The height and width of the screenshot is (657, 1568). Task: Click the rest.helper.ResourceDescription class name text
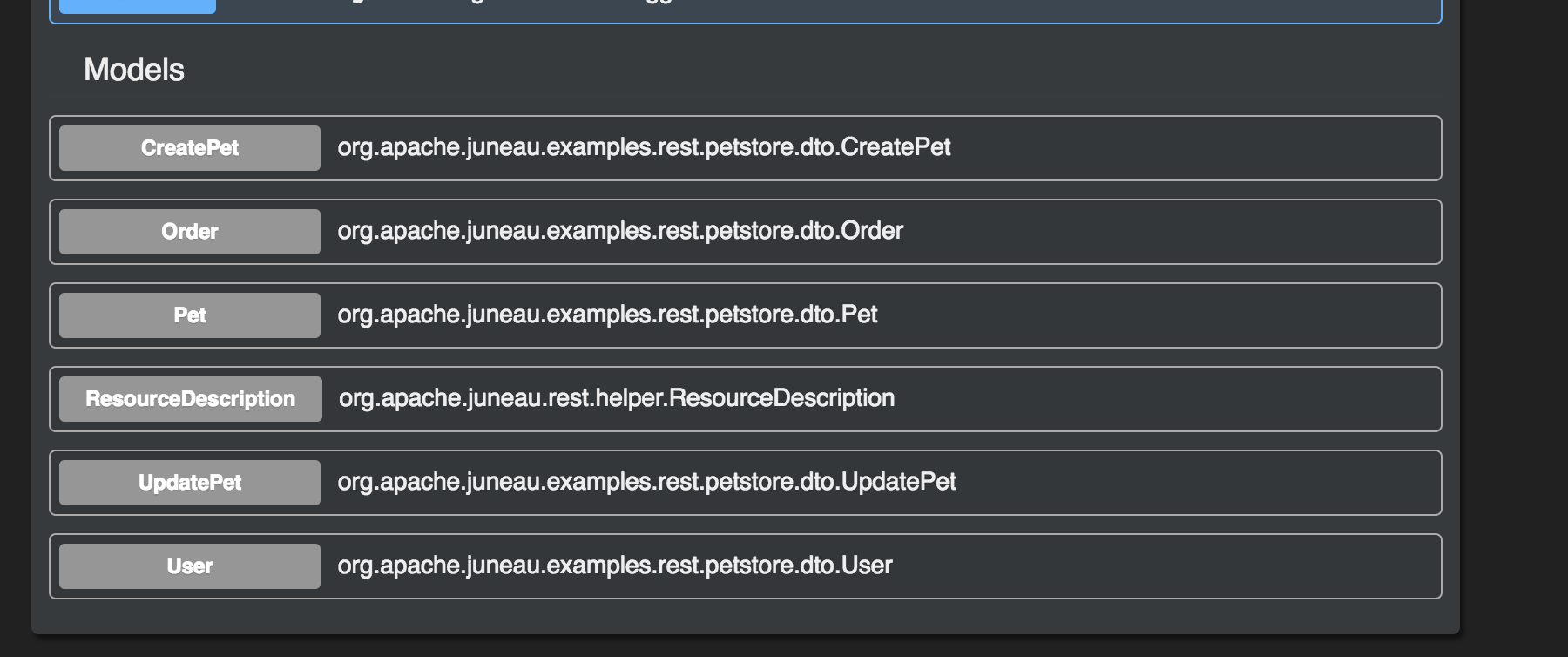pyautogui.click(x=617, y=398)
